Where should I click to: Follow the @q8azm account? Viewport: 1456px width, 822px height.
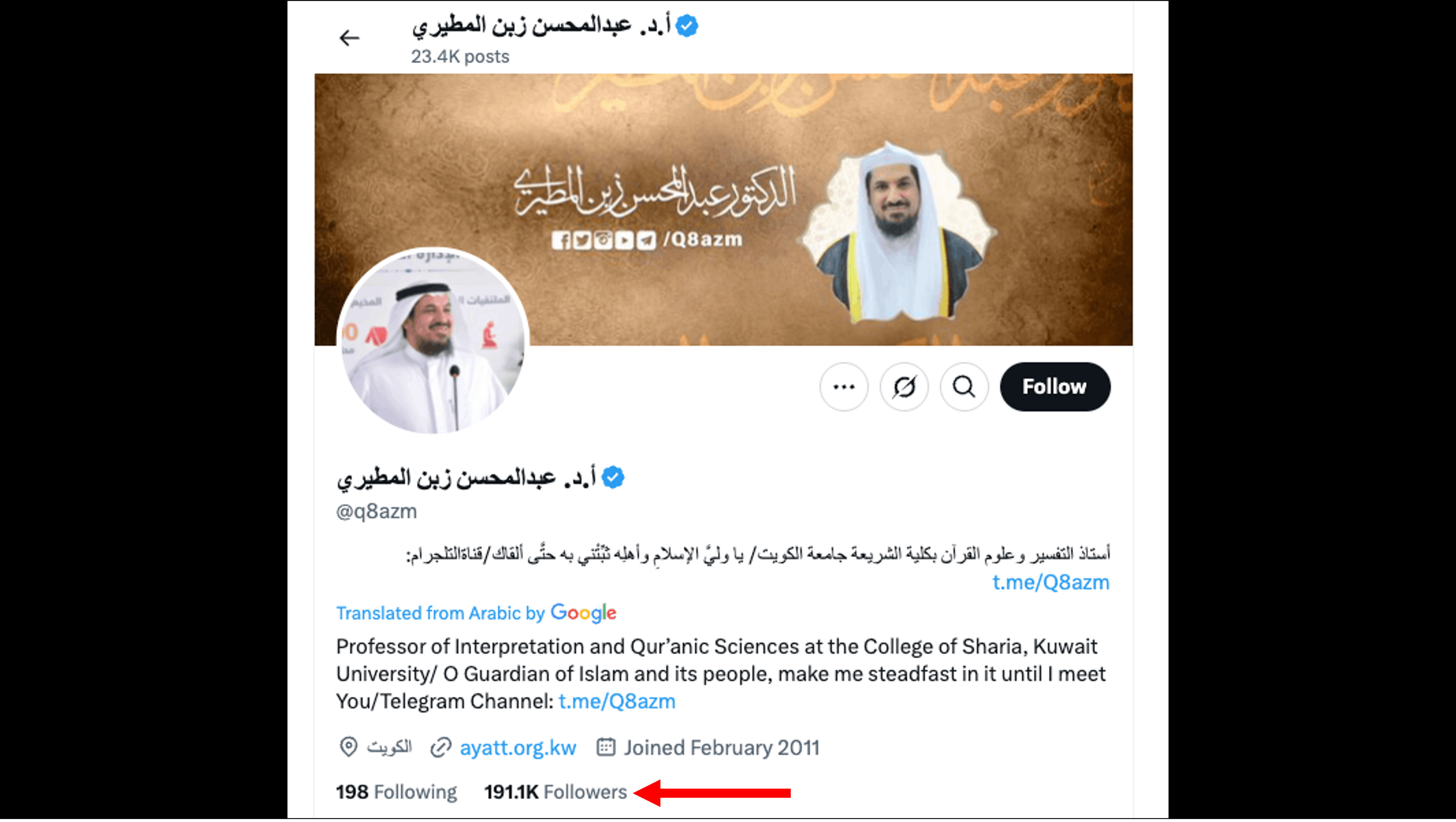(x=1055, y=387)
